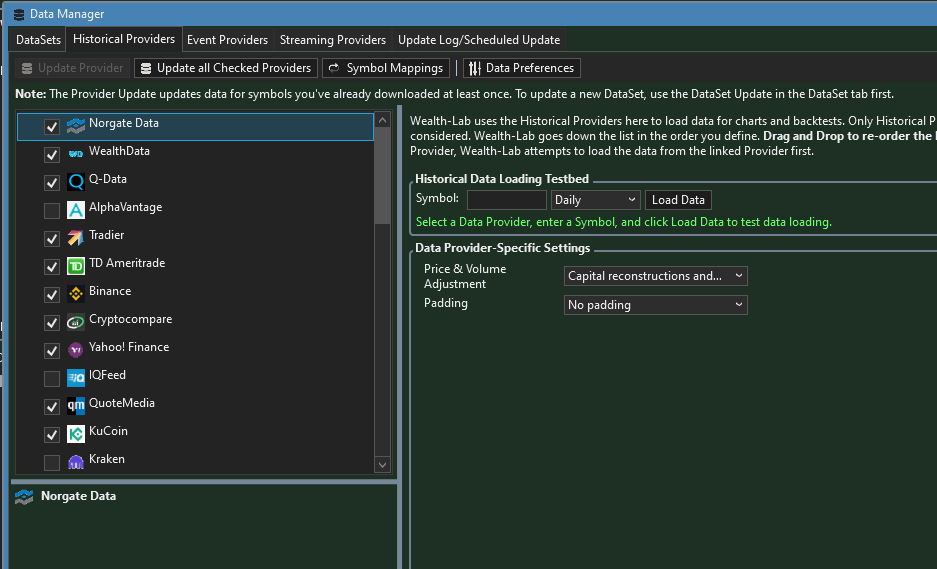Click the AlphaVantage provider icon
The width and height of the screenshot is (937, 569).
point(76,210)
